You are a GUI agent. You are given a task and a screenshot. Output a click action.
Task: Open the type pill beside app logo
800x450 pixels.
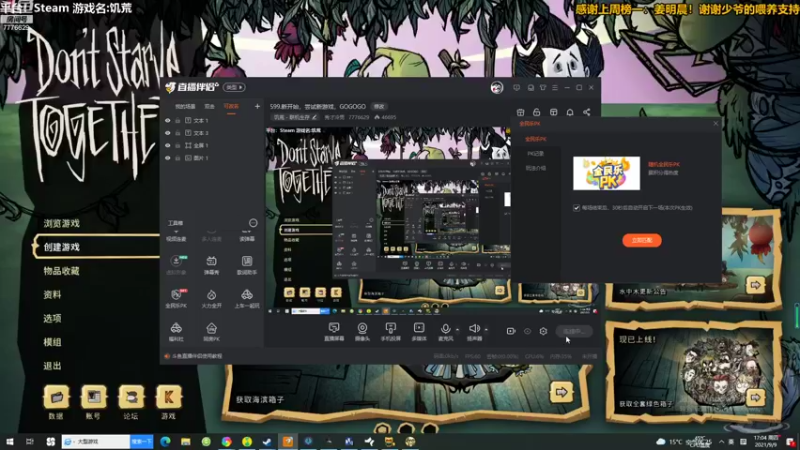pos(234,87)
